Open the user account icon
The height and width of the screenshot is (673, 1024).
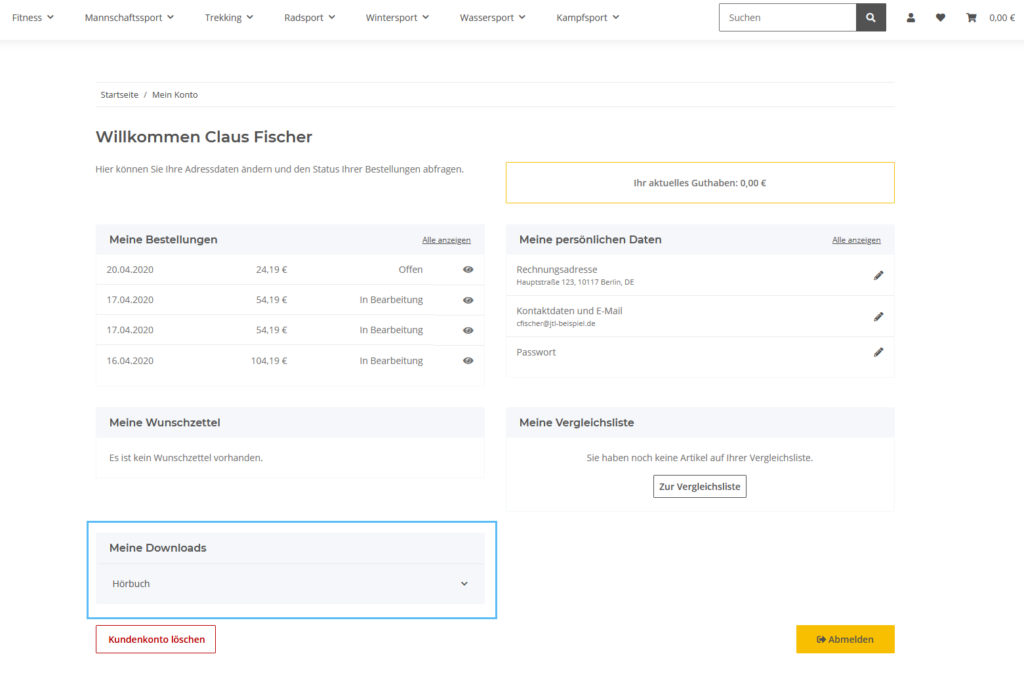pyautogui.click(x=910, y=18)
